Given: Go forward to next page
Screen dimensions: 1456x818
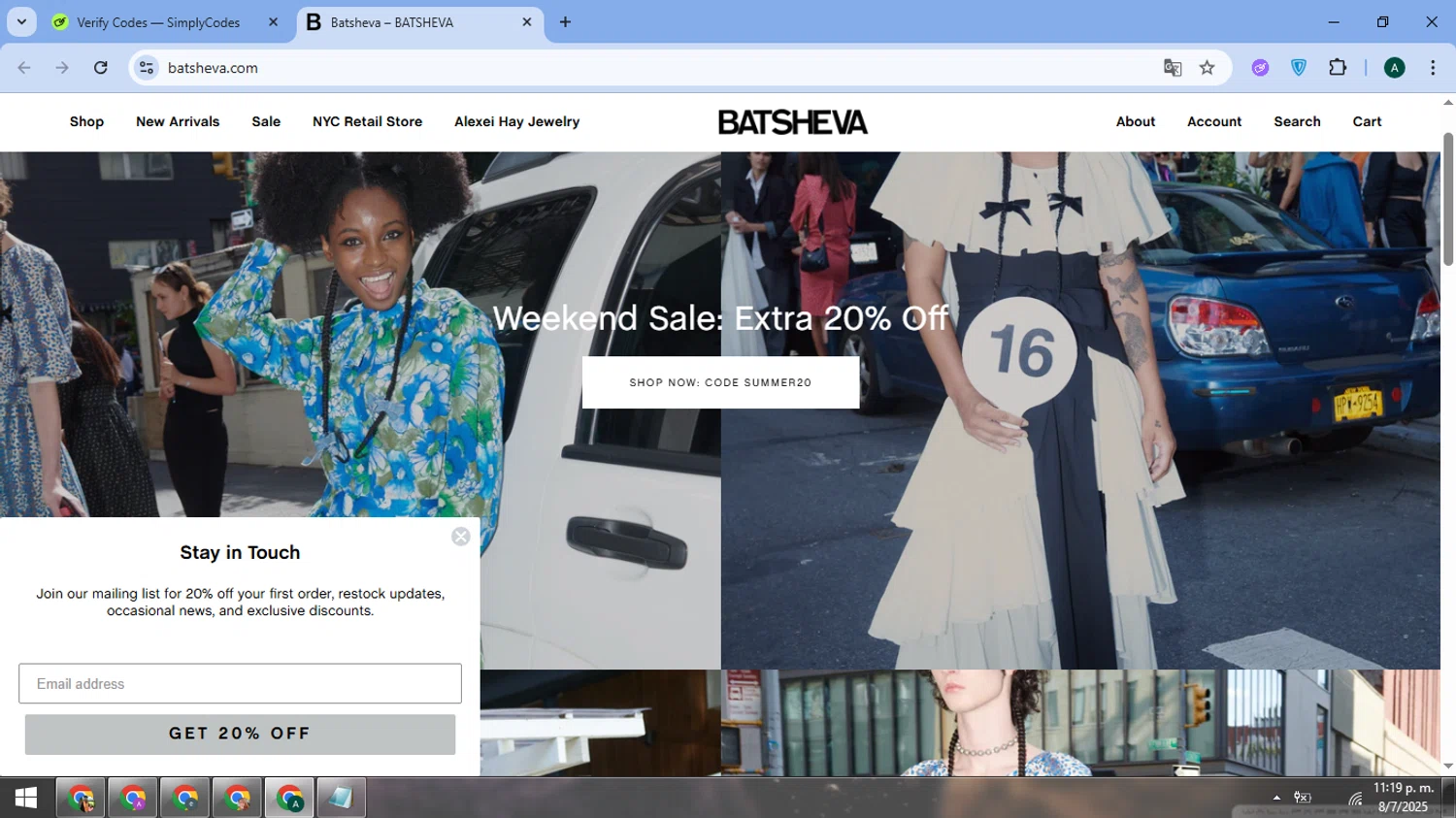Looking at the screenshot, I should point(62,67).
